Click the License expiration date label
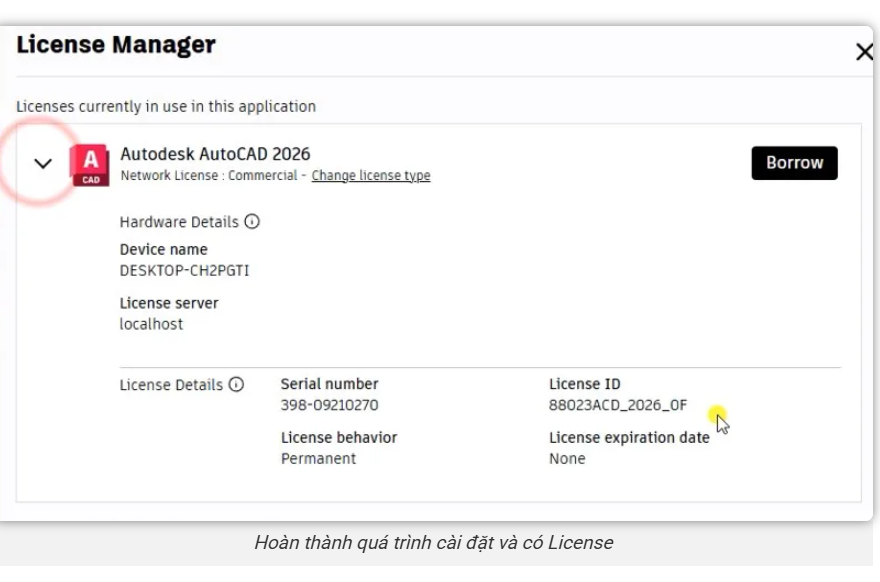880x582 pixels. (629, 438)
